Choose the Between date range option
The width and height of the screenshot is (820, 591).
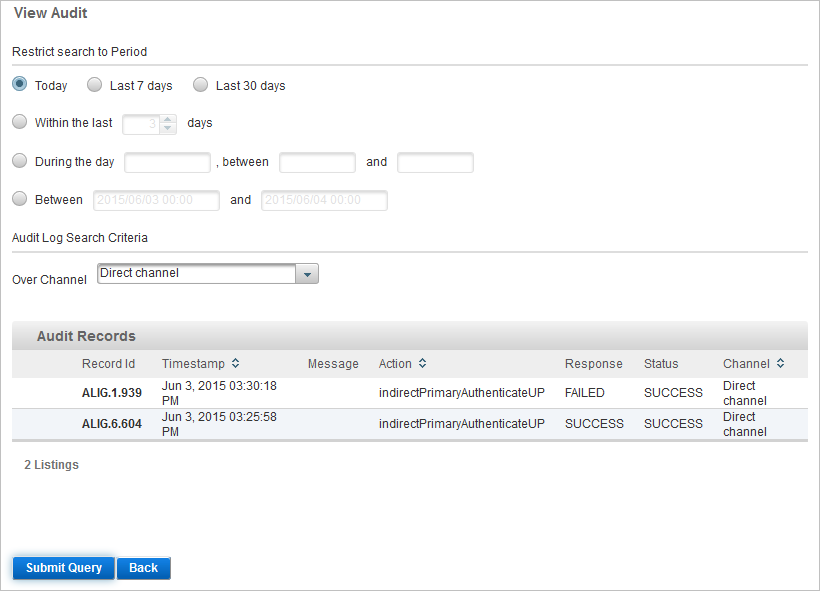(19, 199)
